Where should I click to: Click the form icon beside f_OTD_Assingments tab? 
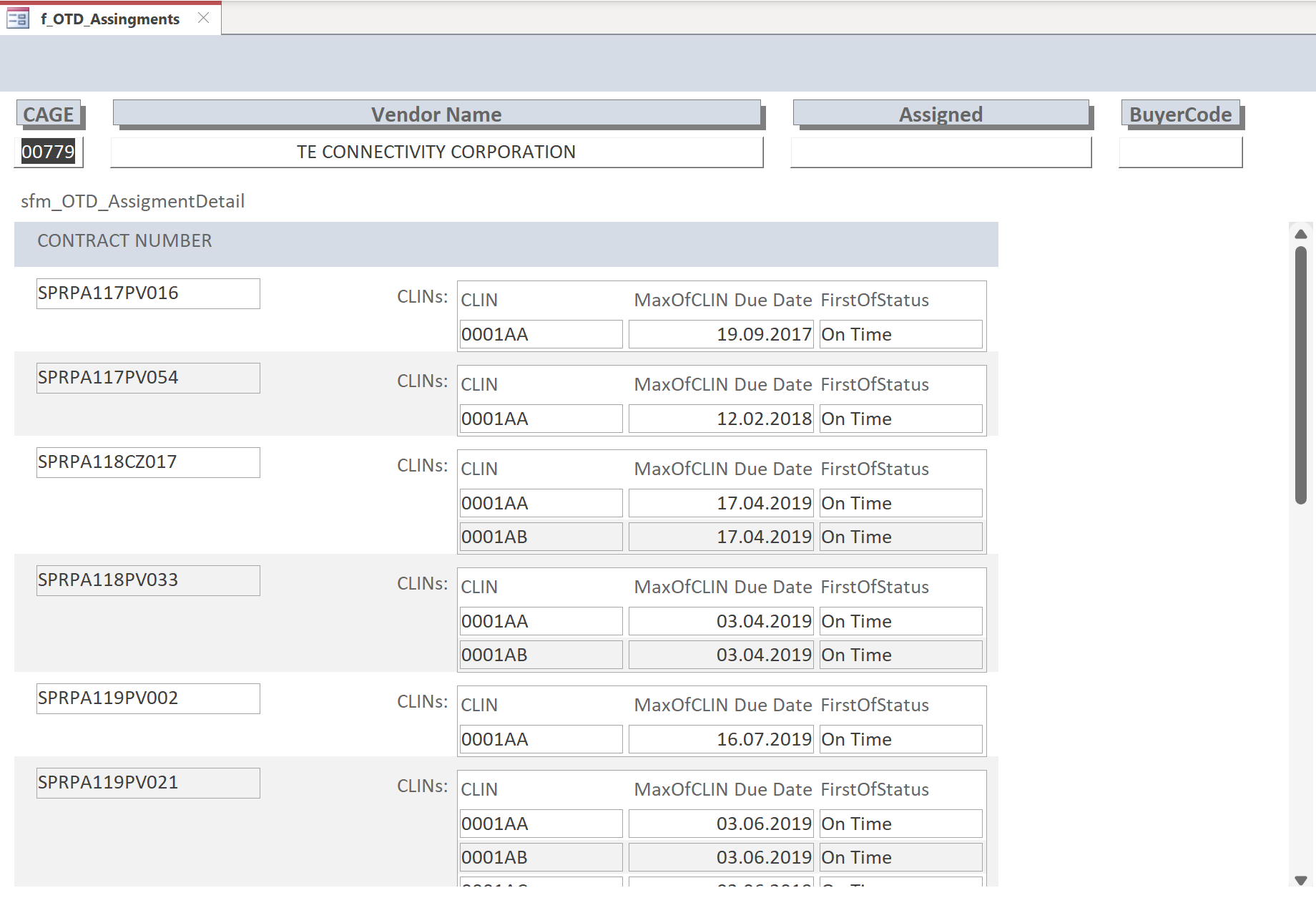[x=17, y=19]
